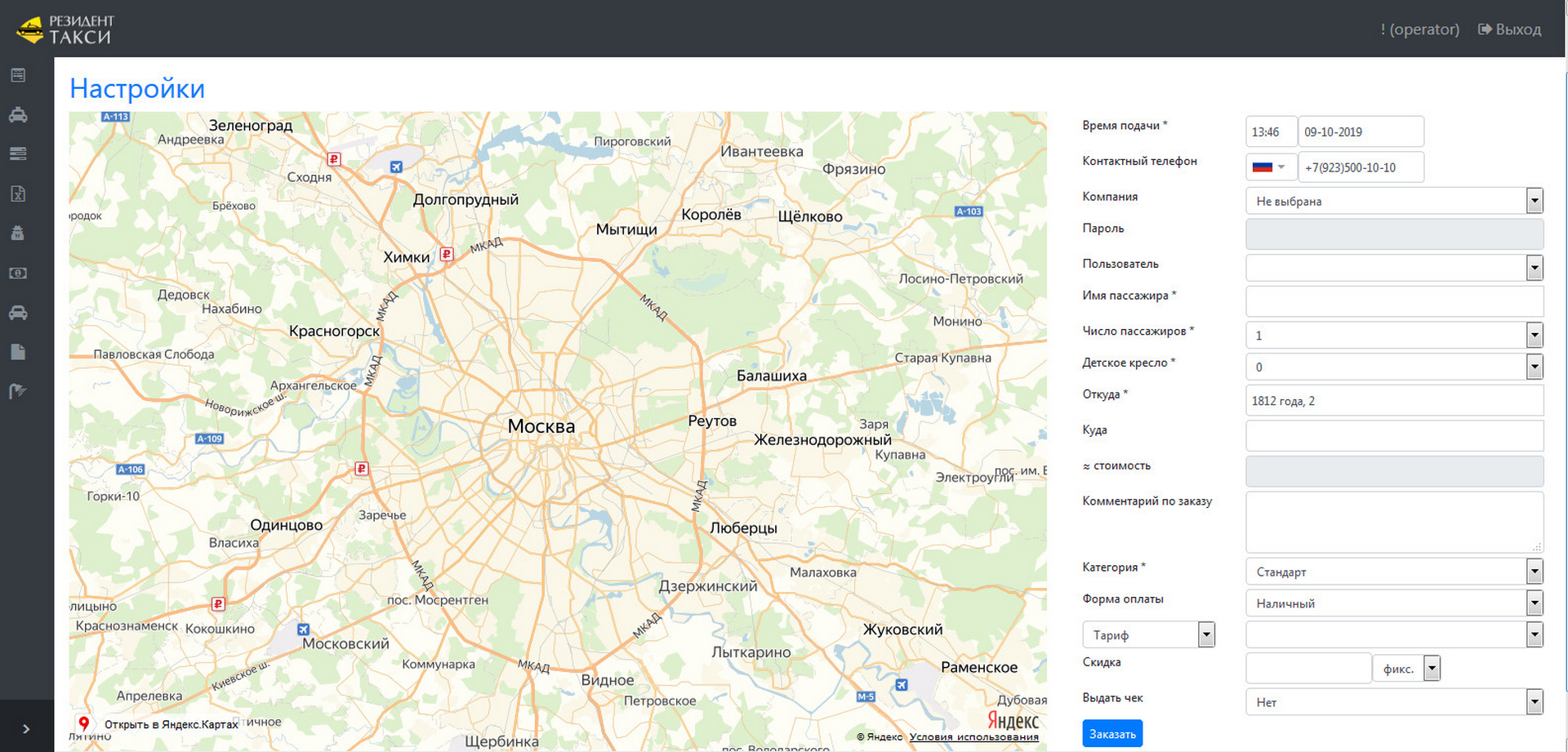Select the taxi car icon in sidebar
The image size is (1568, 752).
(x=18, y=114)
